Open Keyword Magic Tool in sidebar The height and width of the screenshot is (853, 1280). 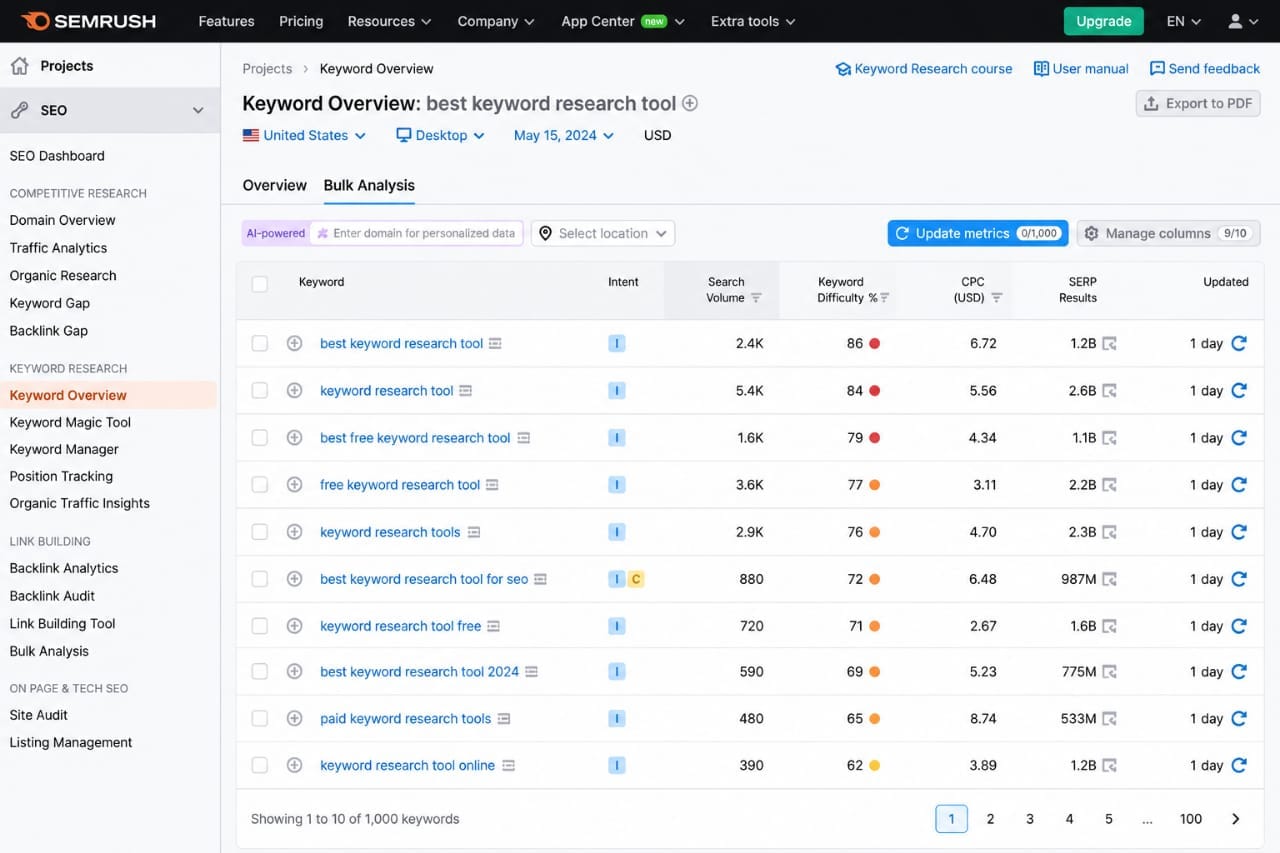click(x=70, y=422)
